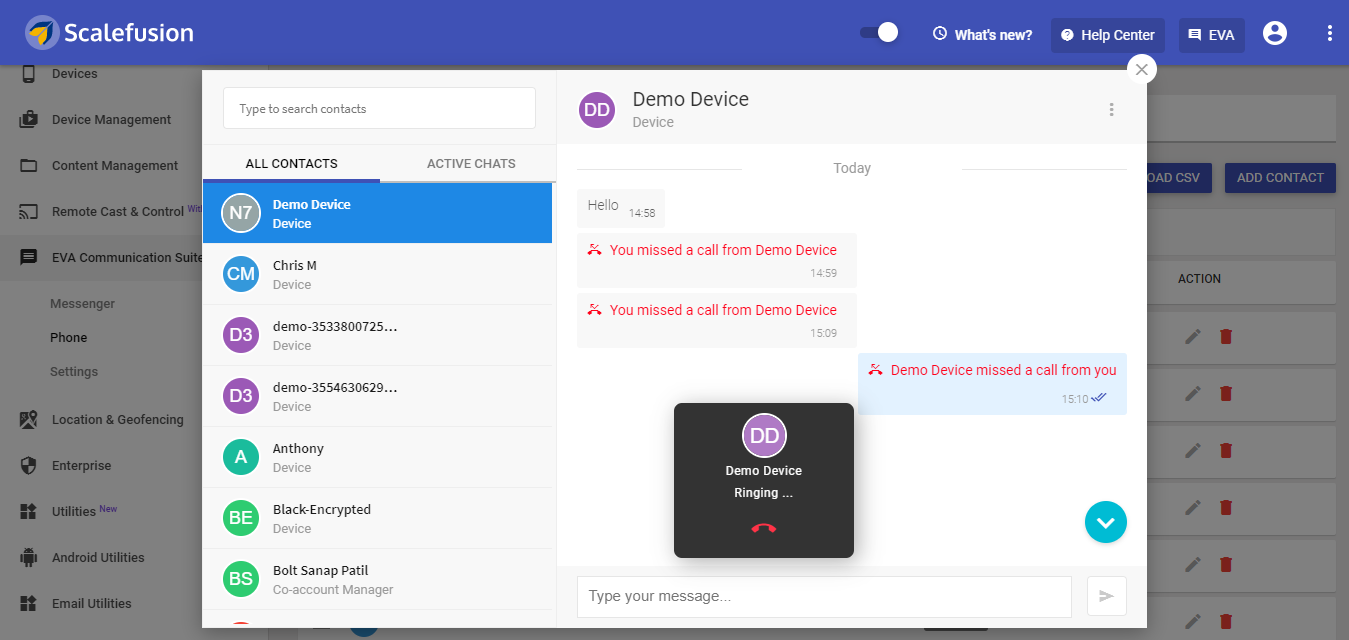Click the Content Management folder icon

tap(28, 165)
